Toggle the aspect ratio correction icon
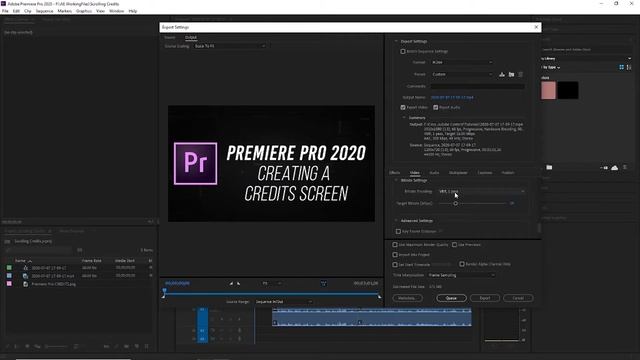Screen dimensions: 640x360 (x=323, y=283)
